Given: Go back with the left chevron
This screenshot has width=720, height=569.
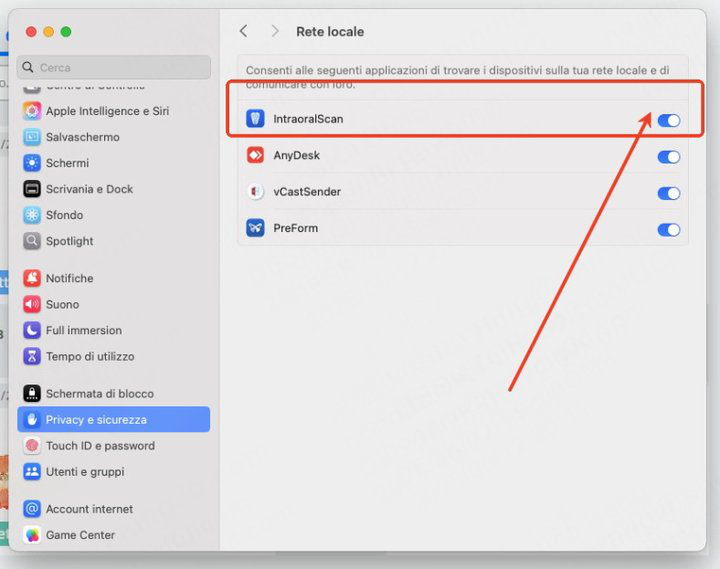Looking at the screenshot, I should (244, 31).
